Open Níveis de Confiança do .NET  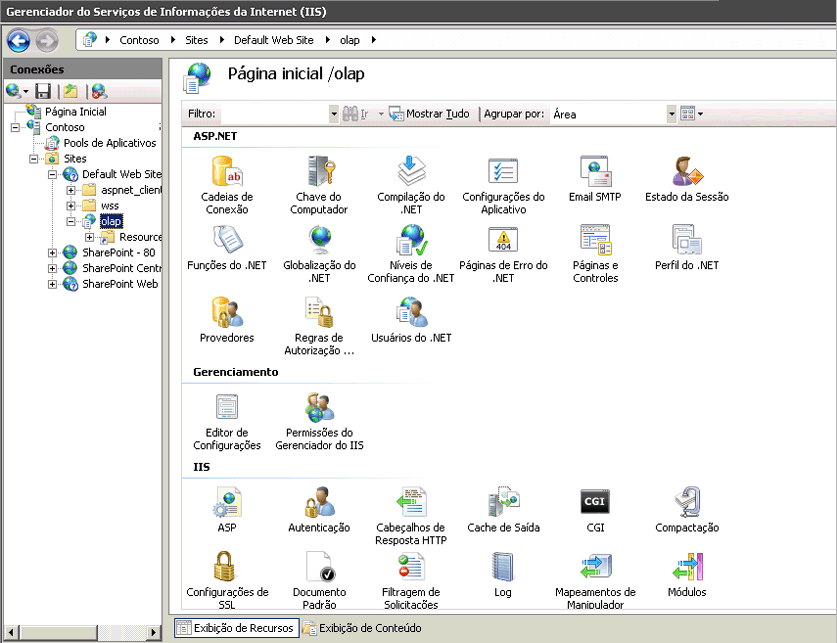tap(411, 253)
